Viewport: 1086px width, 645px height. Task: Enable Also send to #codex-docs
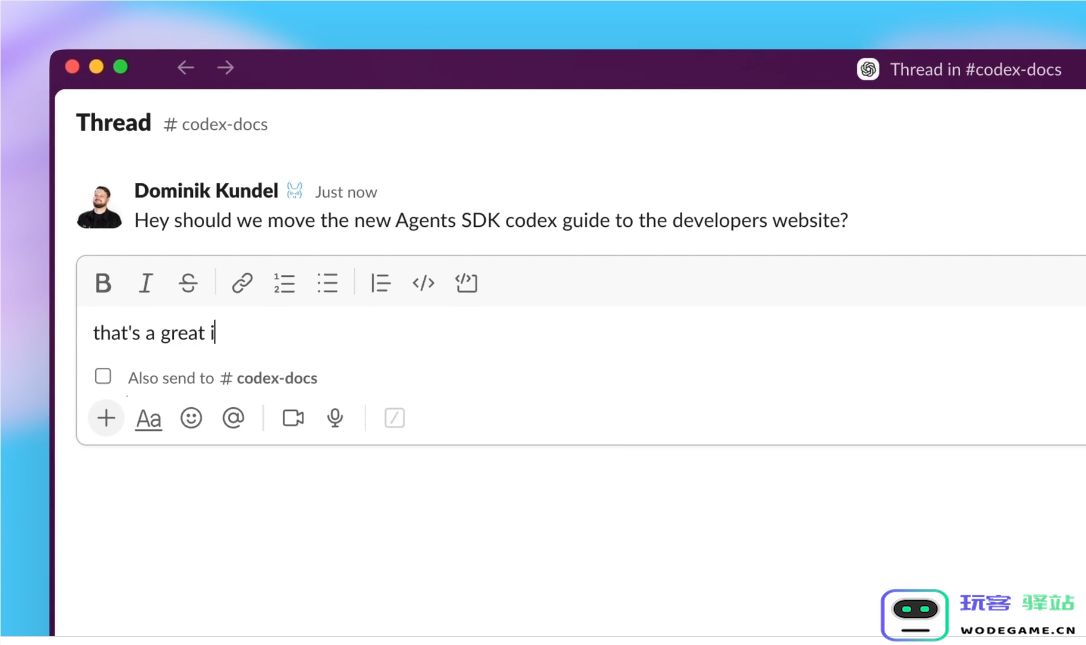click(x=103, y=375)
